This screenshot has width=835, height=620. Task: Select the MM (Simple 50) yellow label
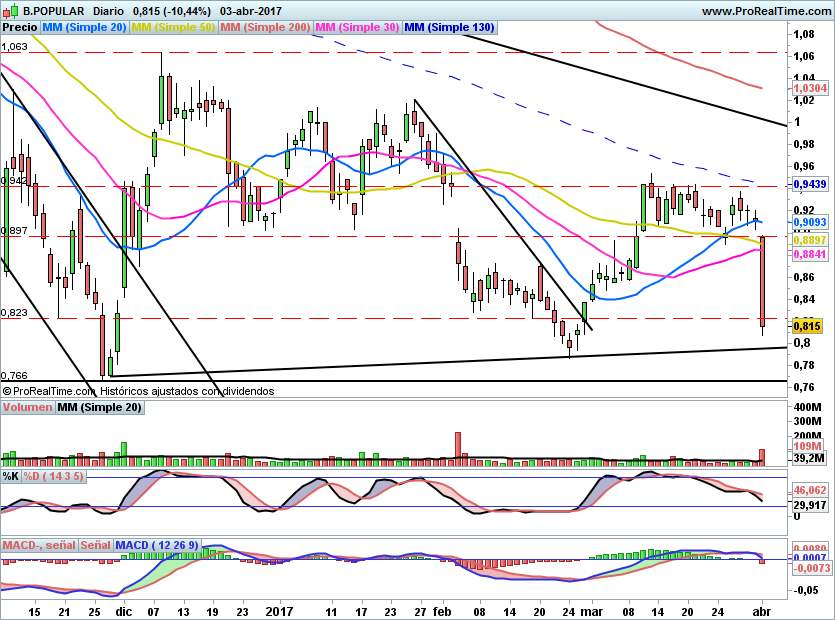click(173, 27)
